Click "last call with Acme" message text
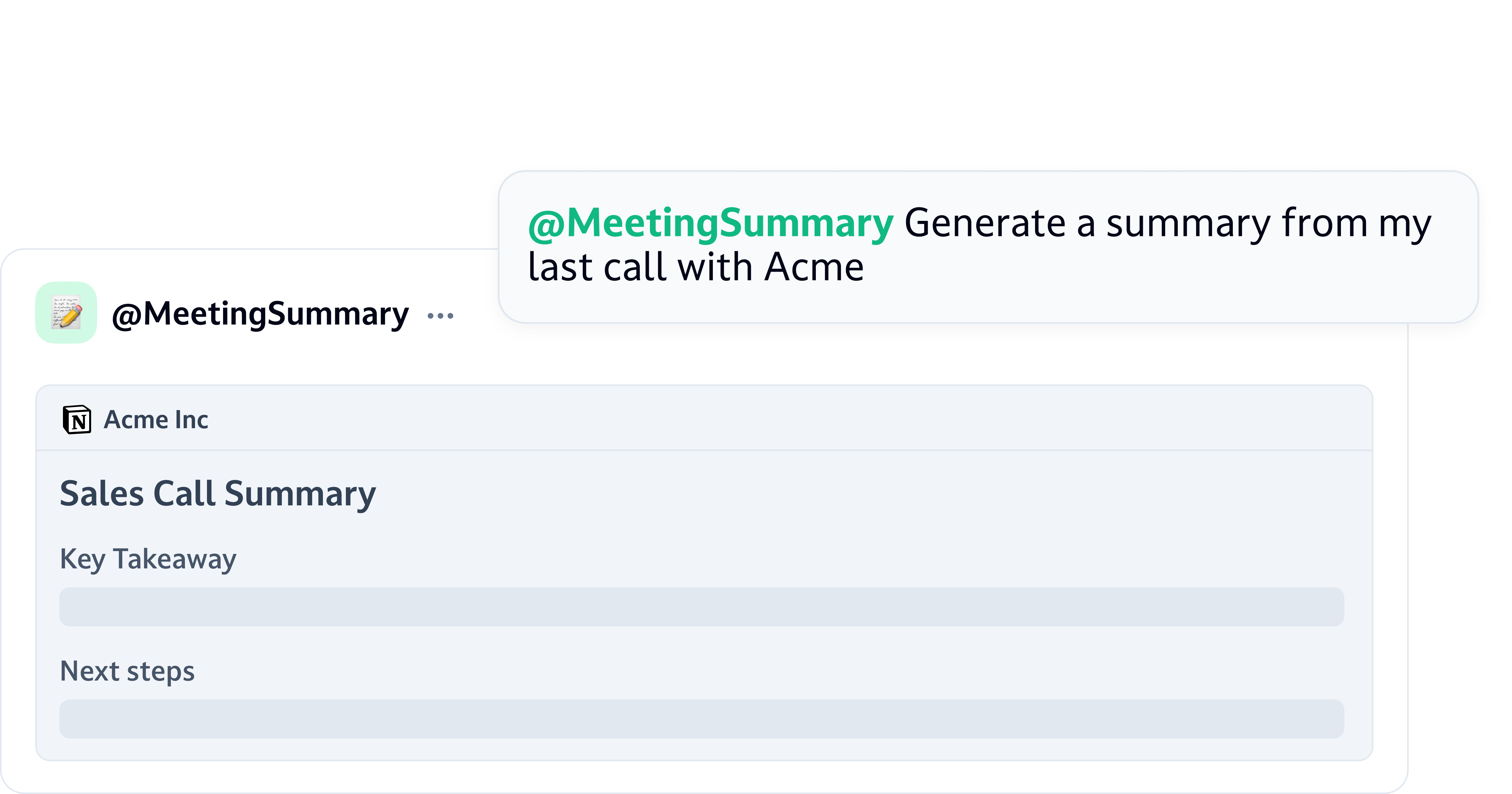This screenshot has width=1512, height=794. coord(696,267)
